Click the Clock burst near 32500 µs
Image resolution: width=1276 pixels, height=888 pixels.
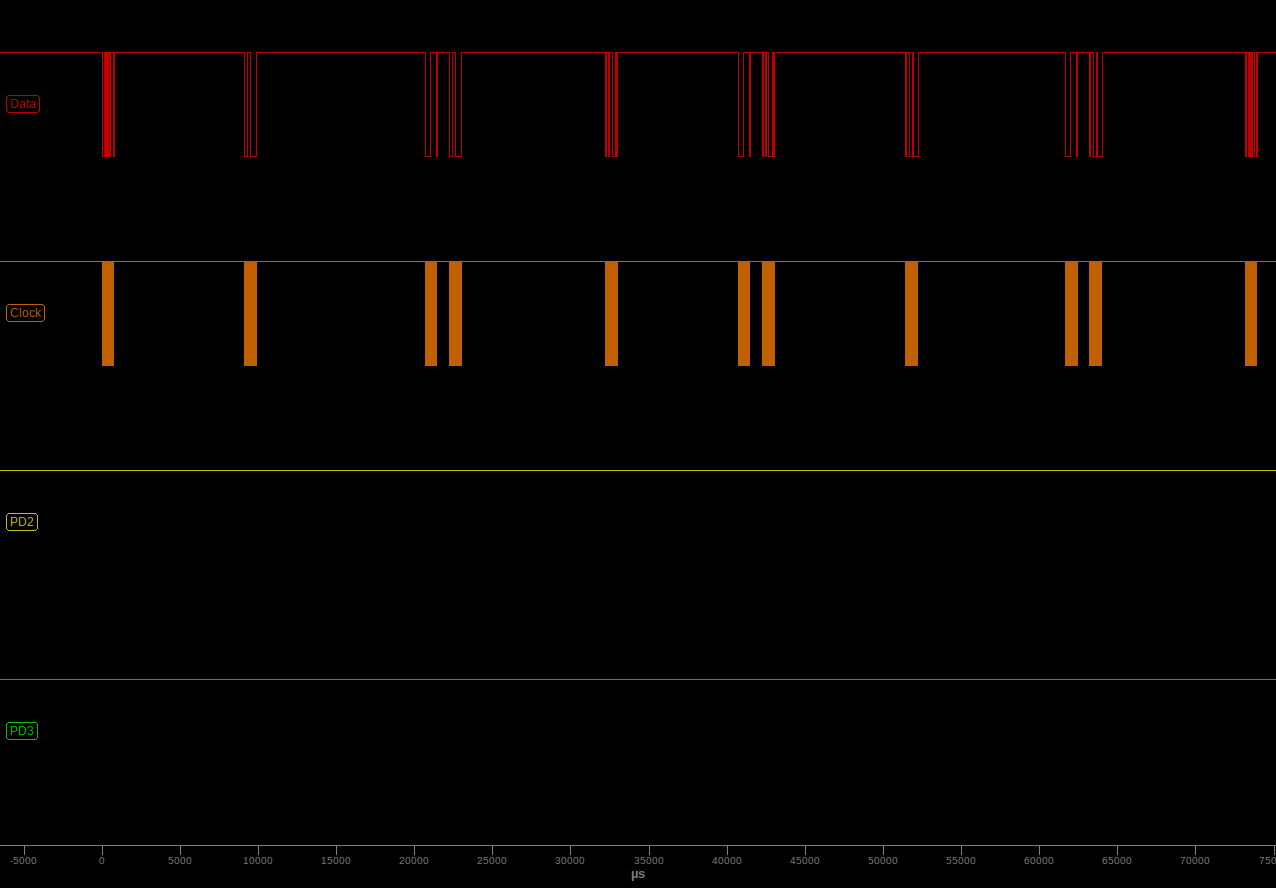(611, 314)
